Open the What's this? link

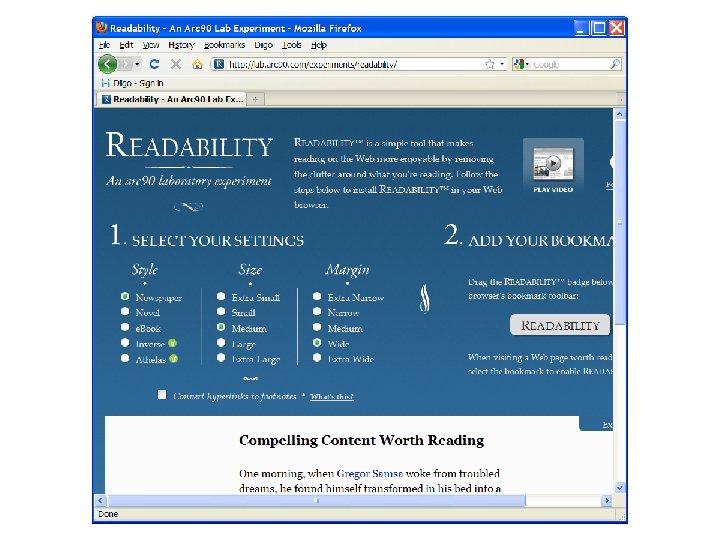pyautogui.click(x=332, y=397)
